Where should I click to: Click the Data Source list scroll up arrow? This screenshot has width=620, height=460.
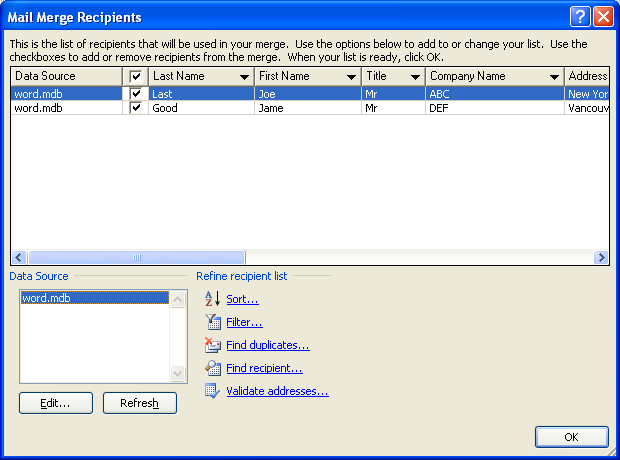tap(178, 299)
